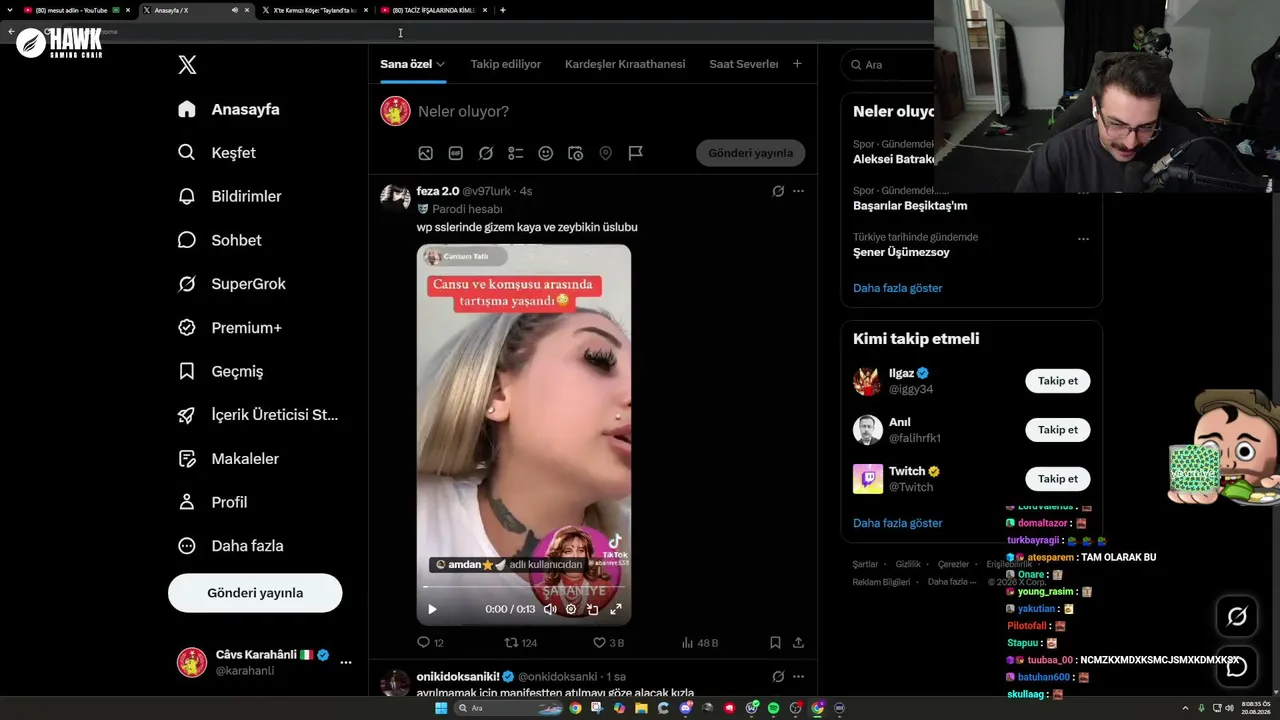The image size is (1280, 720).
Task: Open Keşfet from the sidebar
Action: coord(217,153)
